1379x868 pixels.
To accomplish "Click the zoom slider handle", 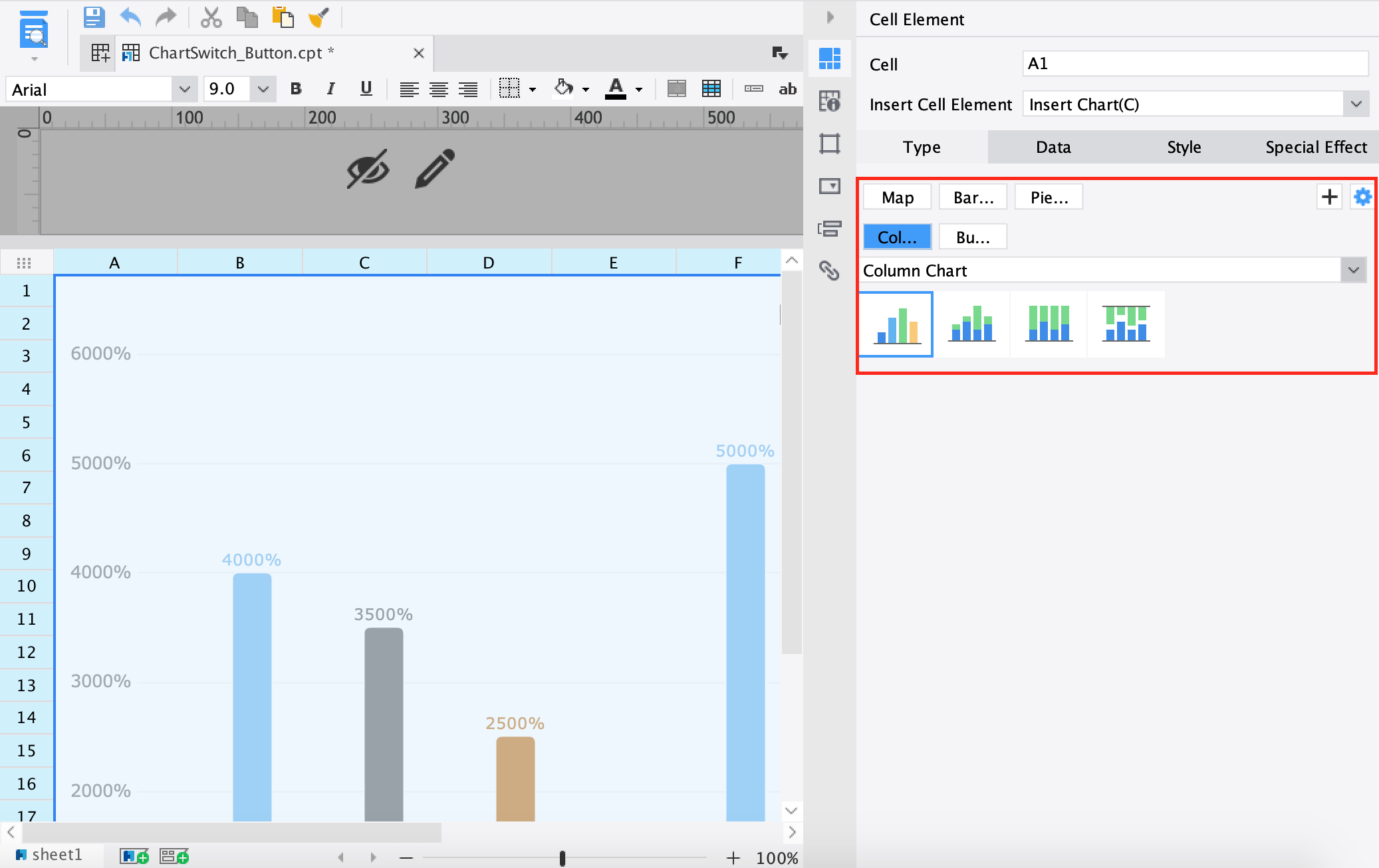I will (563, 858).
